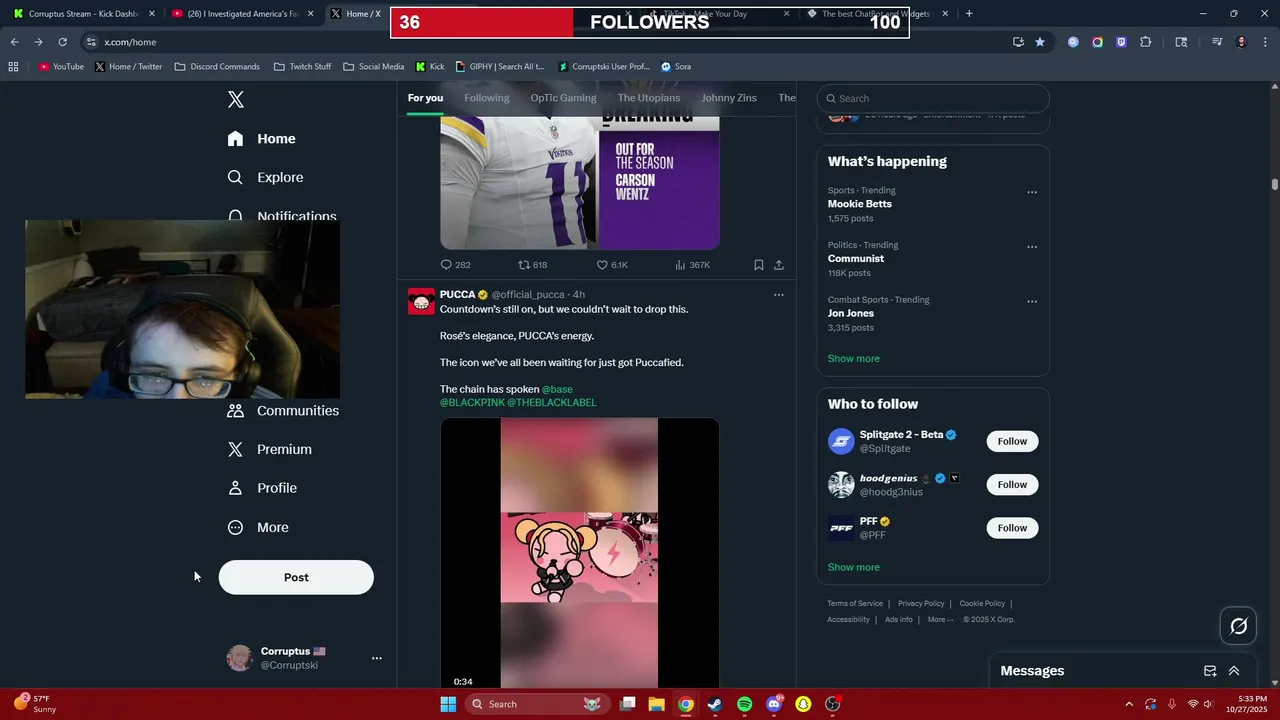Compose new message in Messages bar
Viewport: 1280px width, 720px height.
point(1210,671)
